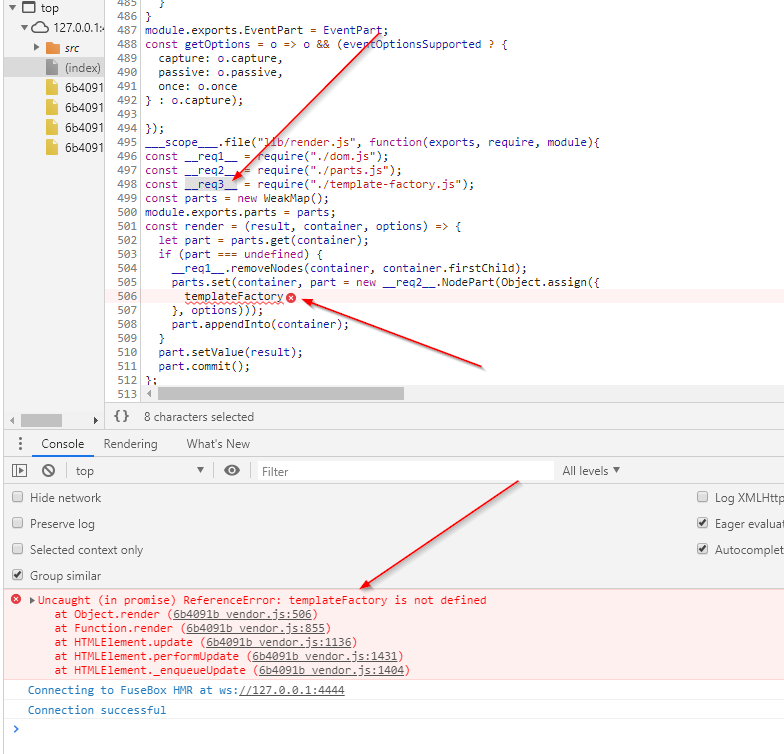
Task: Open link 6b4091b_vendor.js:506
Action: point(242,614)
